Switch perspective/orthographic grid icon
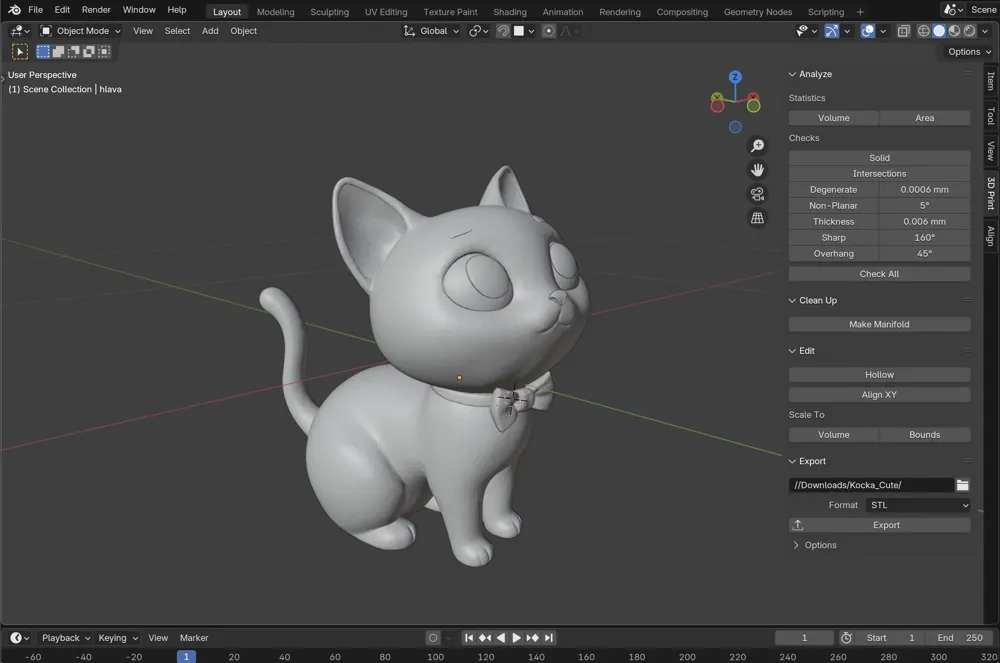 [x=757, y=218]
